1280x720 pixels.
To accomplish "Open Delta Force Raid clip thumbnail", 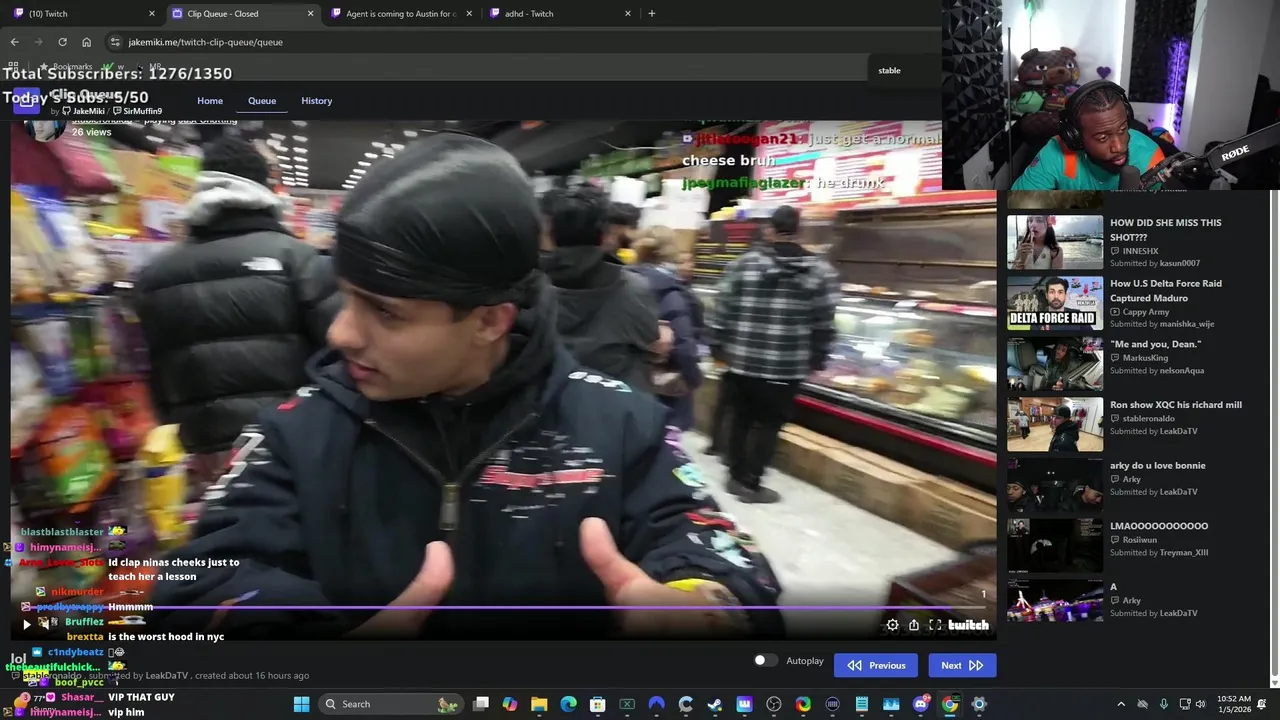I will (x=1055, y=303).
